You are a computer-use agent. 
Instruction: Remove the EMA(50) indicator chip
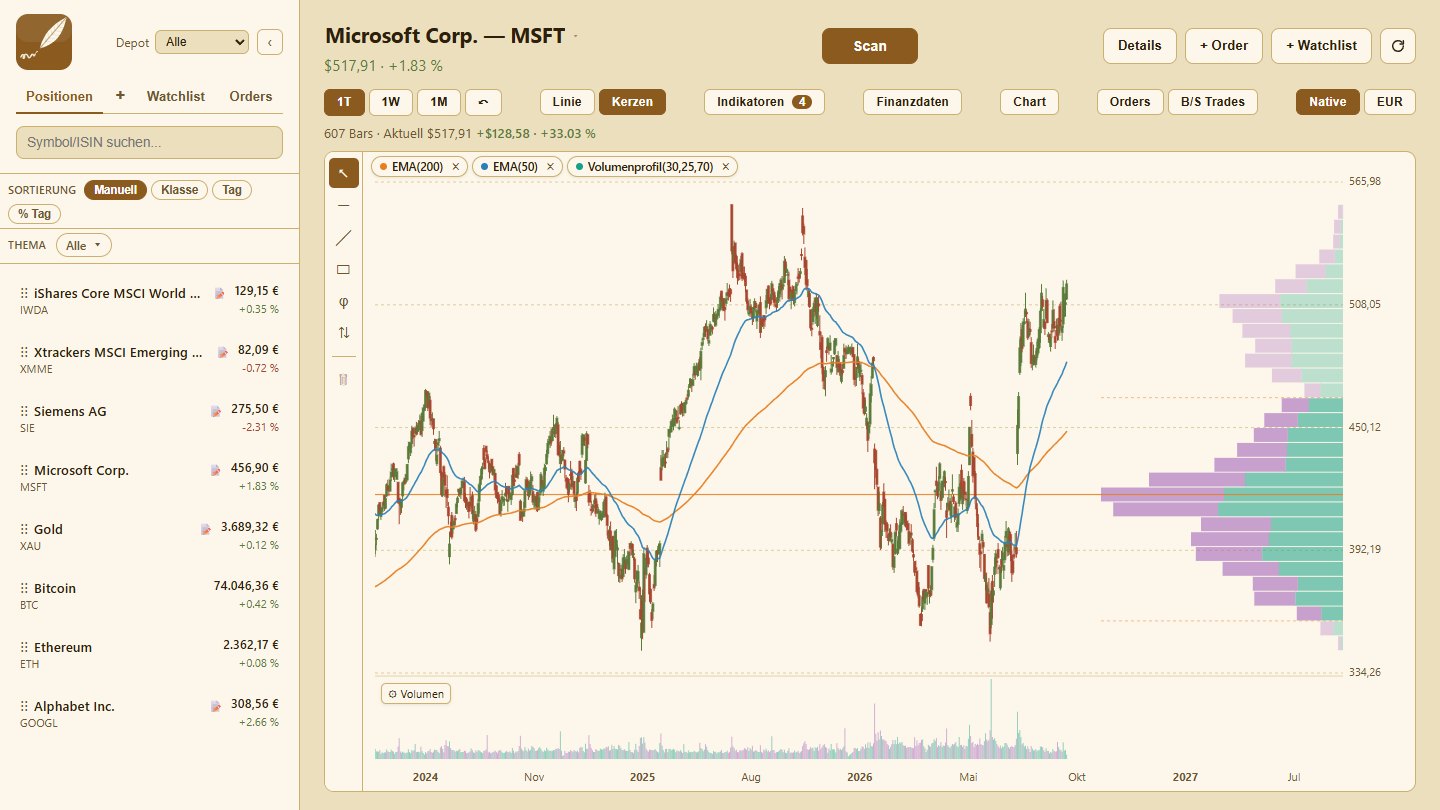550,167
